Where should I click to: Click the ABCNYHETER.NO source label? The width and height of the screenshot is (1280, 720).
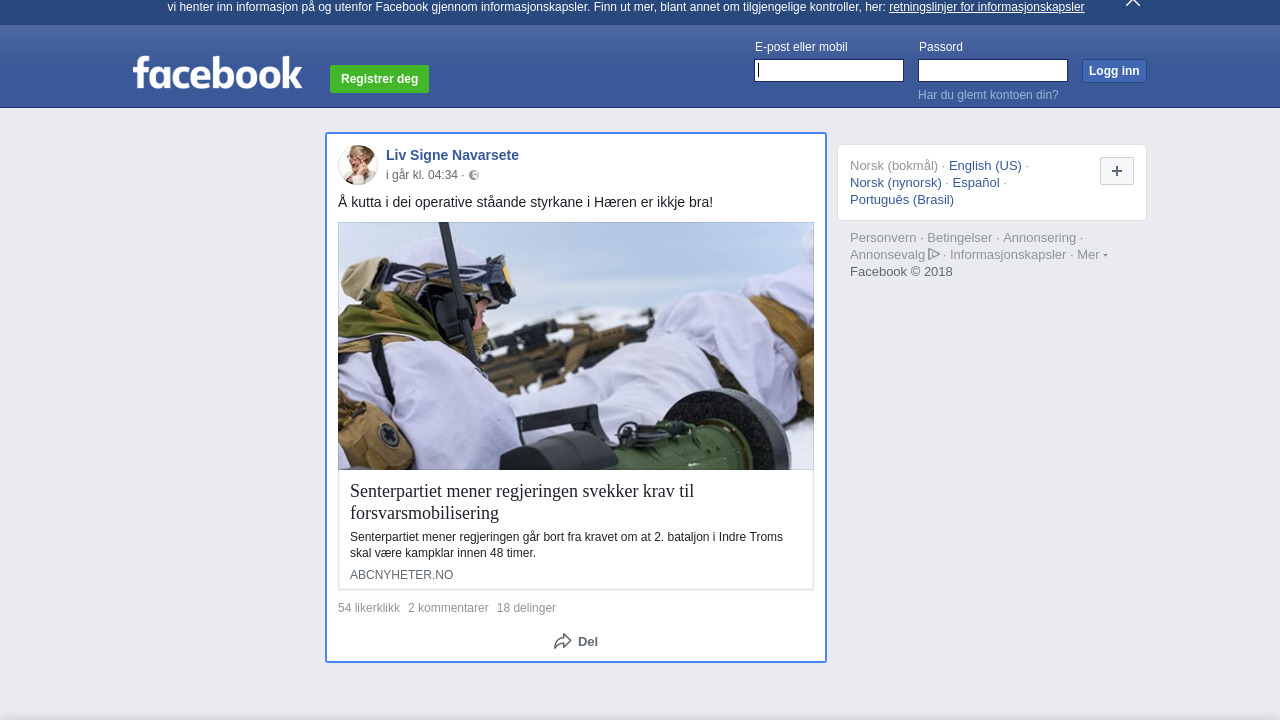[401, 575]
